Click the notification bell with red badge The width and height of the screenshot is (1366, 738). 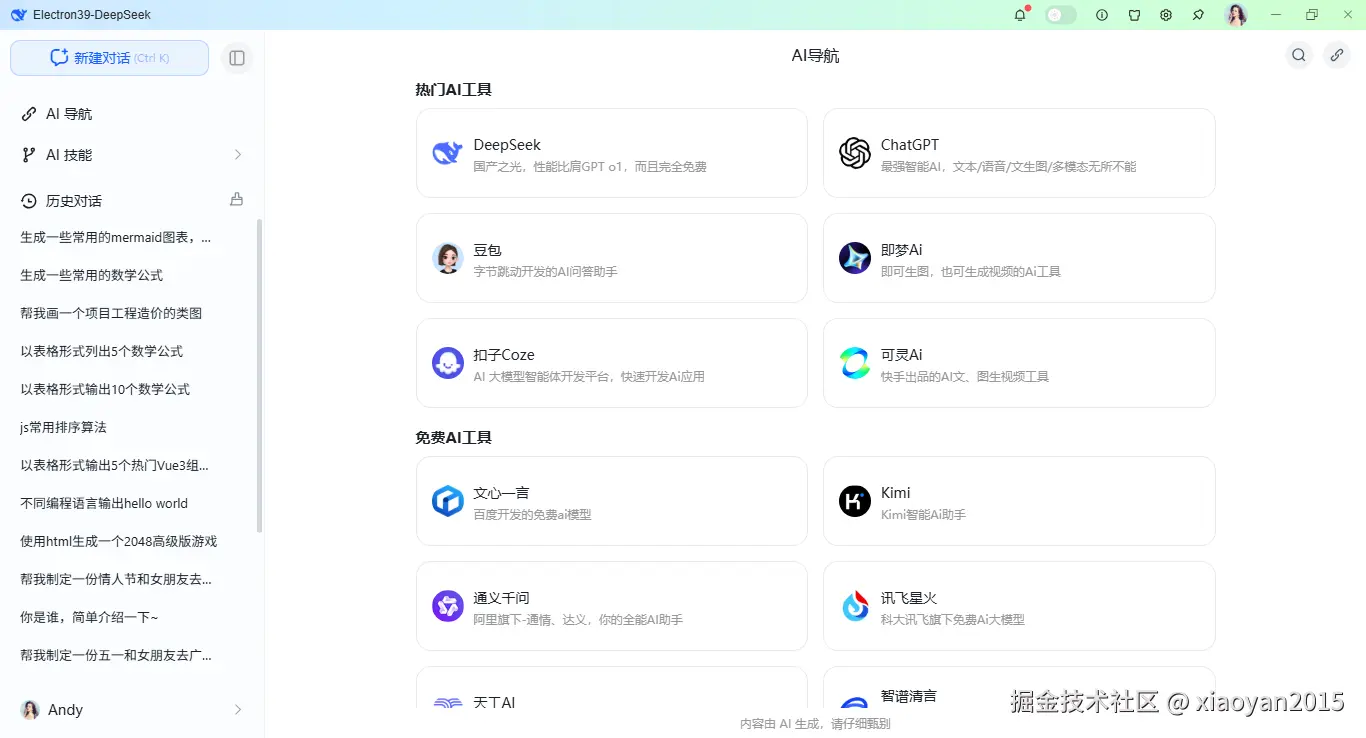[x=1019, y=14]
